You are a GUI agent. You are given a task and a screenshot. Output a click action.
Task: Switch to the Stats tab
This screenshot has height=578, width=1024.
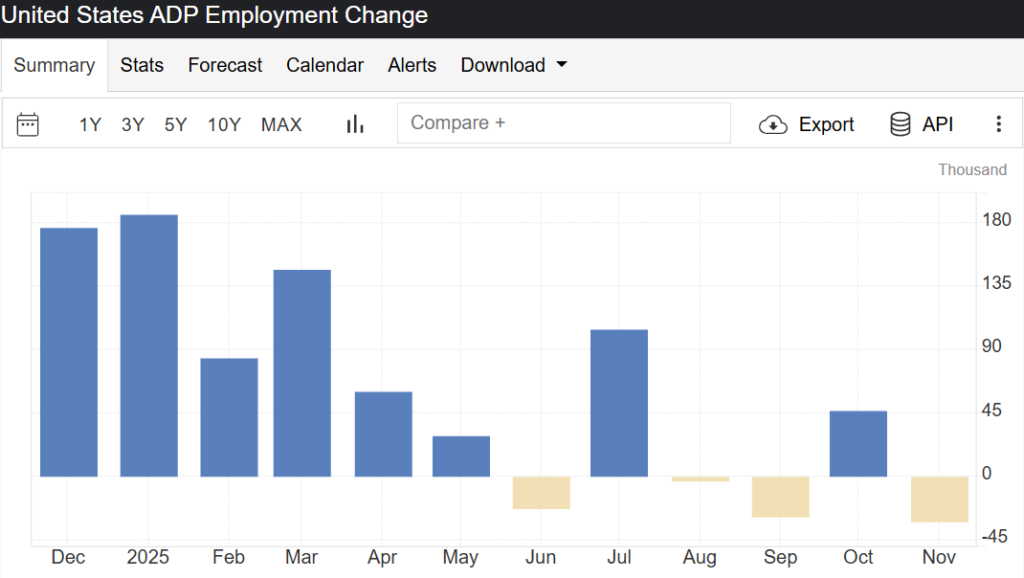[x=142, y=65]
